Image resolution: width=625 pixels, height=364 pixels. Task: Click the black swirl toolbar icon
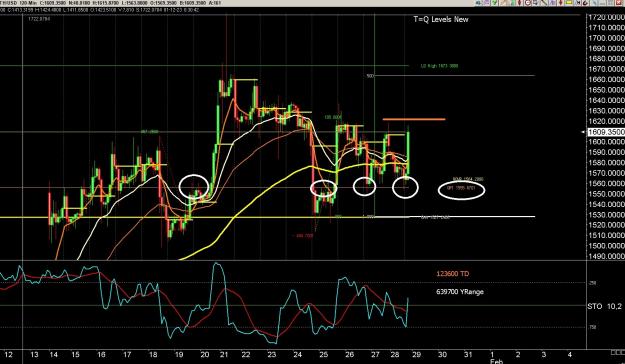pos(586,3)
